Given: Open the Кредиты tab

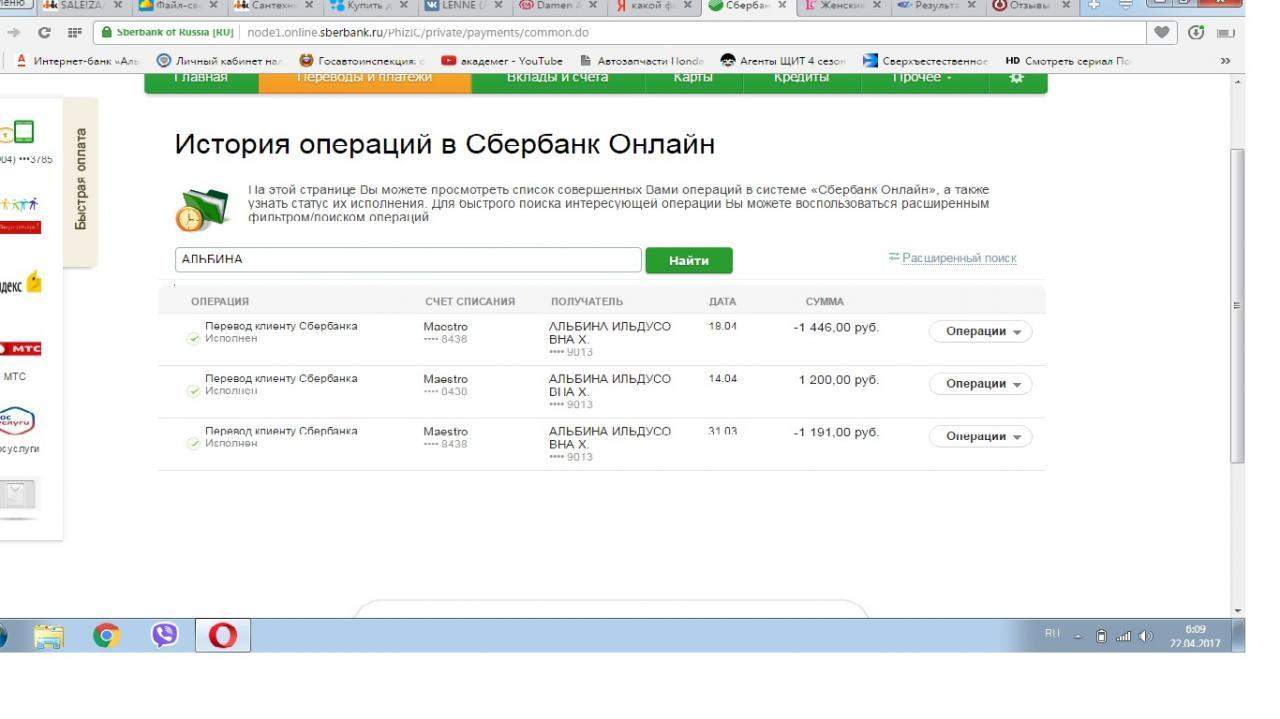Looking at the screenshot, I should pos(801,78).
